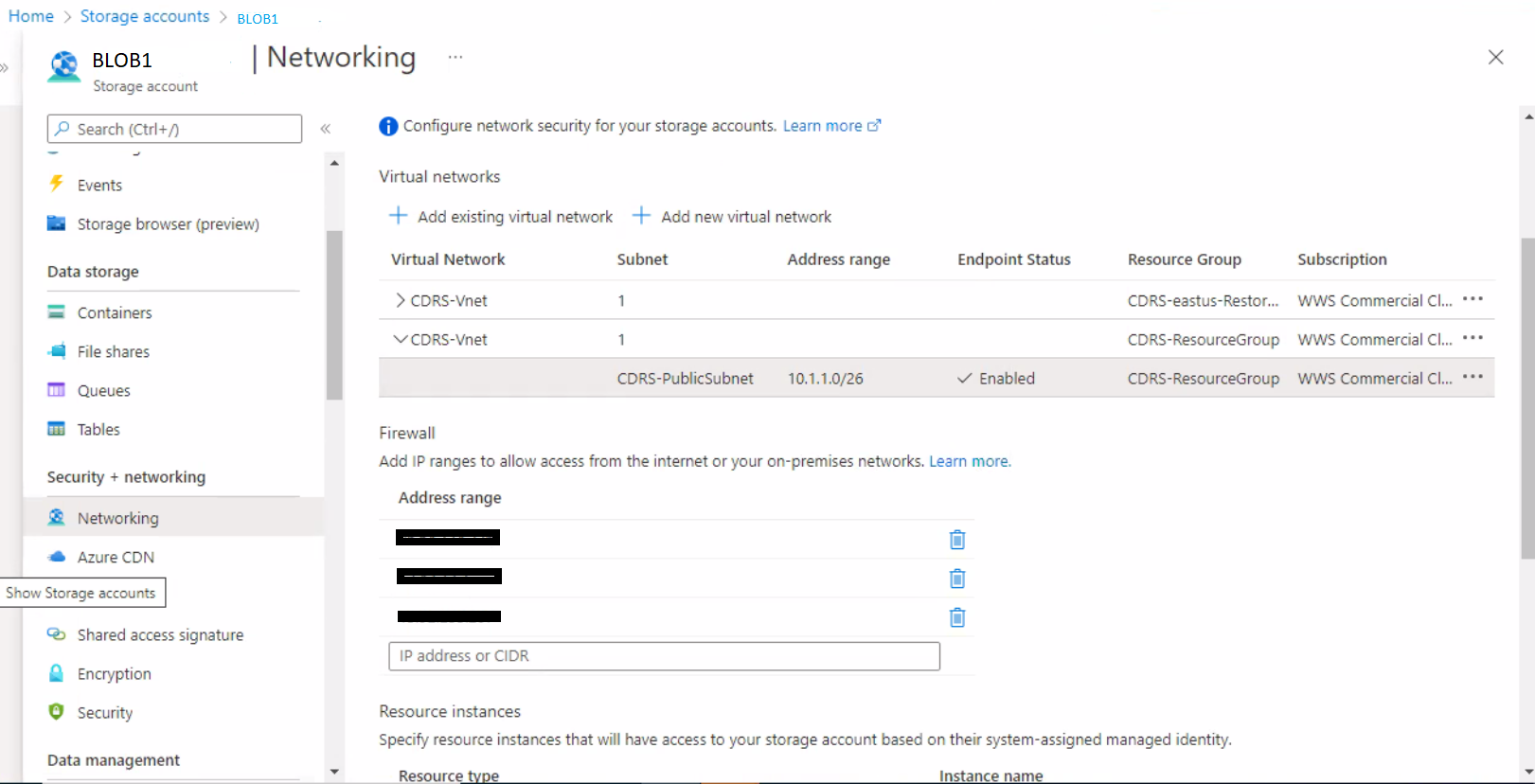
Task: Open Encryption settings in sidebar
Action: point(114,673)
